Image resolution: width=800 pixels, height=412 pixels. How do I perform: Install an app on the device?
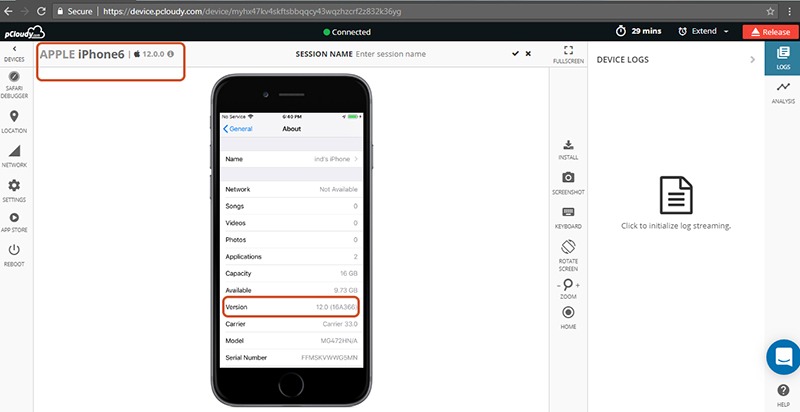[x=568, y=150]
